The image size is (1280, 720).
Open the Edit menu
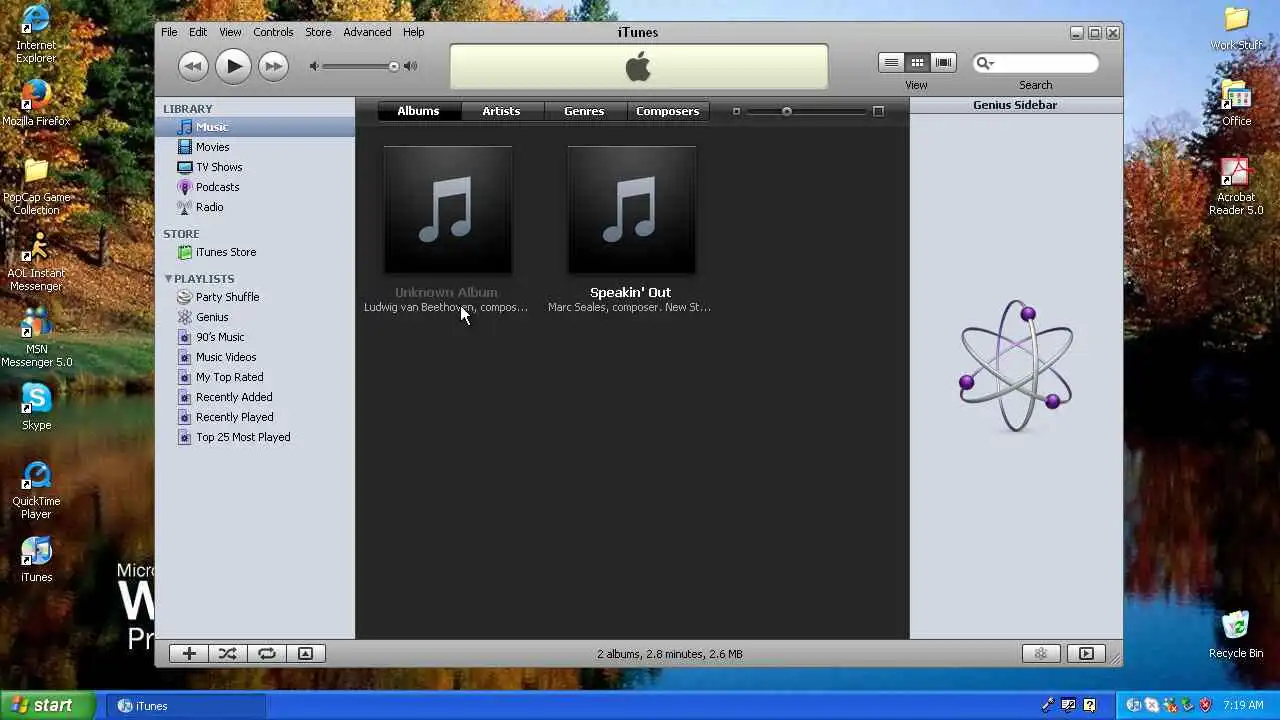[x=198, y=32]
